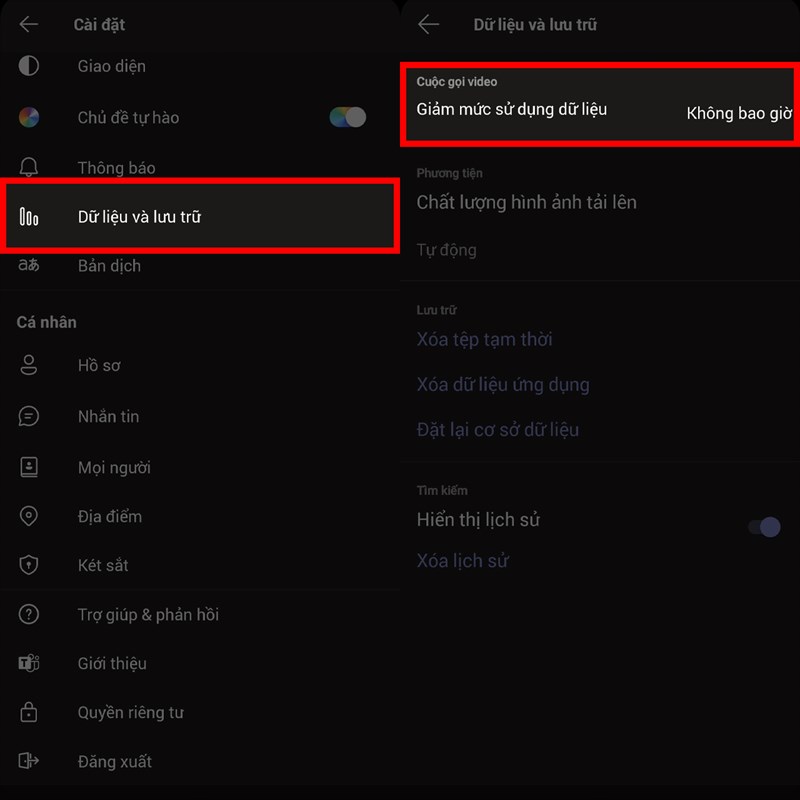The width and height of the screenshot is (800, 800).
Task: Tap Xóa lịch sử link
Action: tap(462, 561)
